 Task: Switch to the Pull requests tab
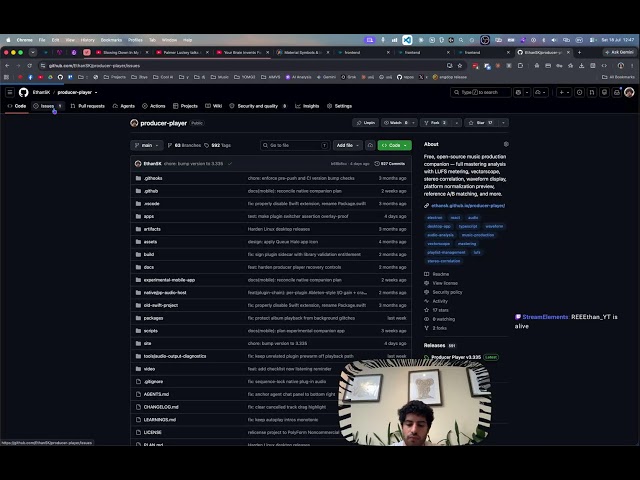87,106
